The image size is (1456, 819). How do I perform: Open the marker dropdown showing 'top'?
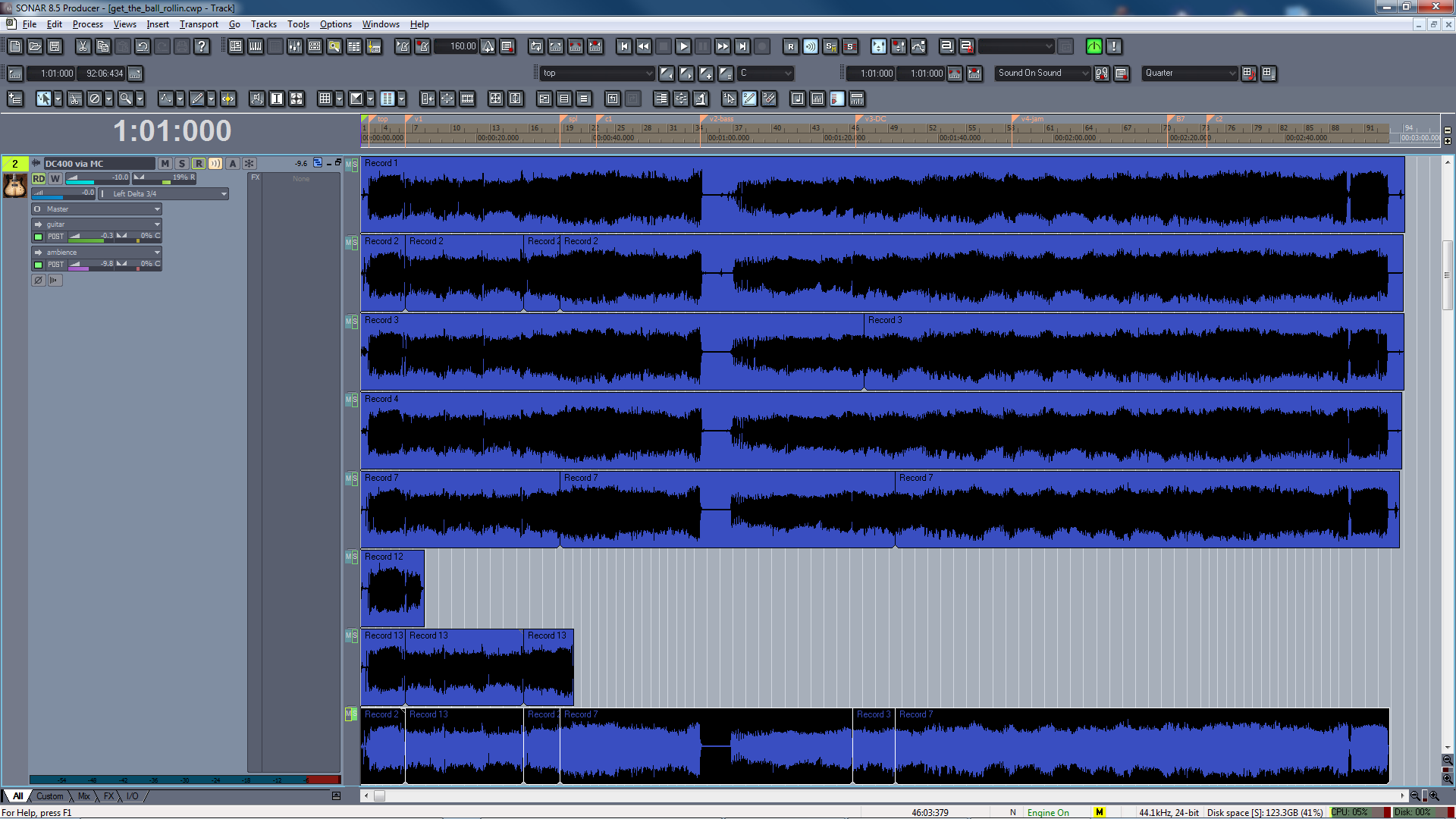click(598, 74)
